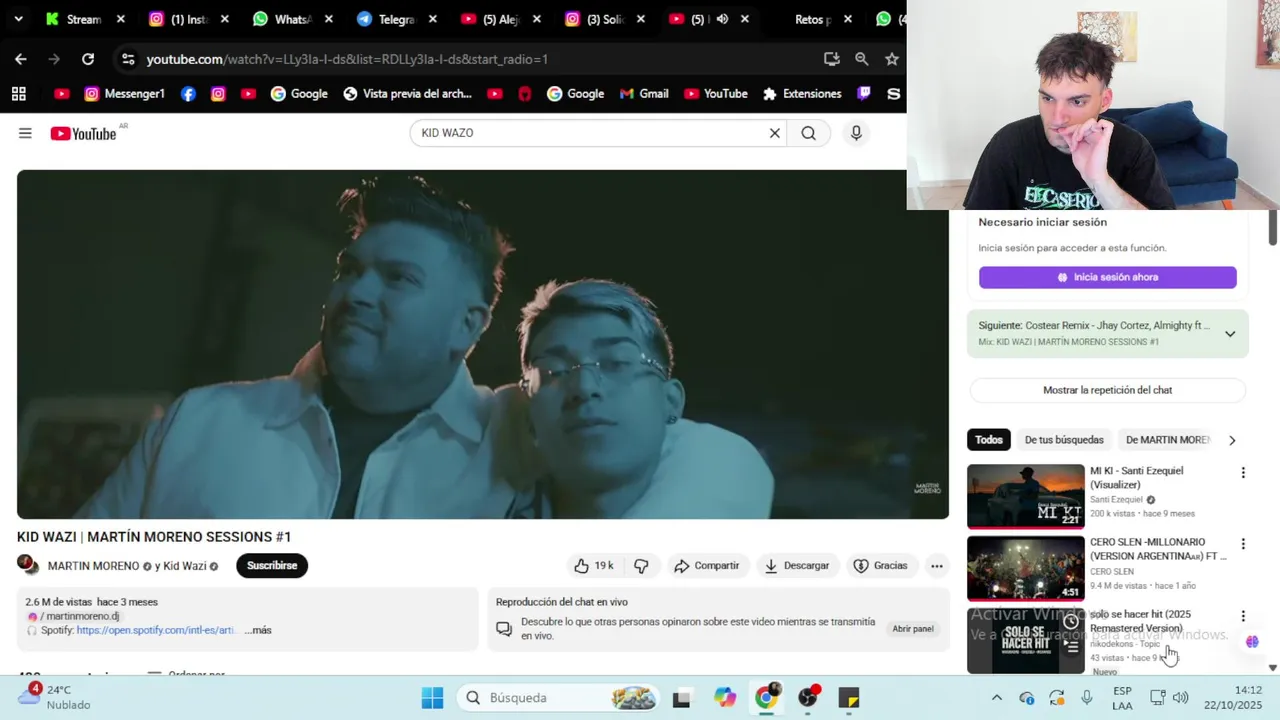Viewport: 1280px width, 720px height.
Task: Open the tab search dropdown arrow
Action: point(18,19)
